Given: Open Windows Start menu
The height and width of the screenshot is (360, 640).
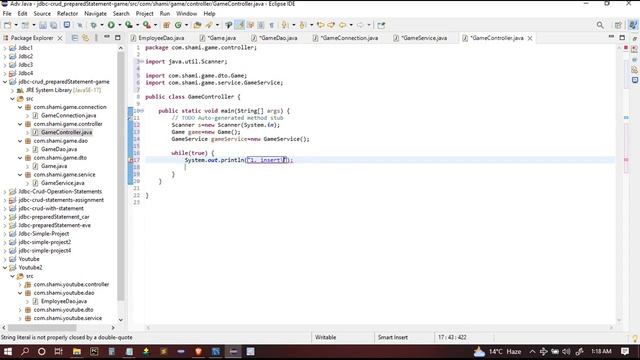Looking at the screenshot, I should 7,351.
